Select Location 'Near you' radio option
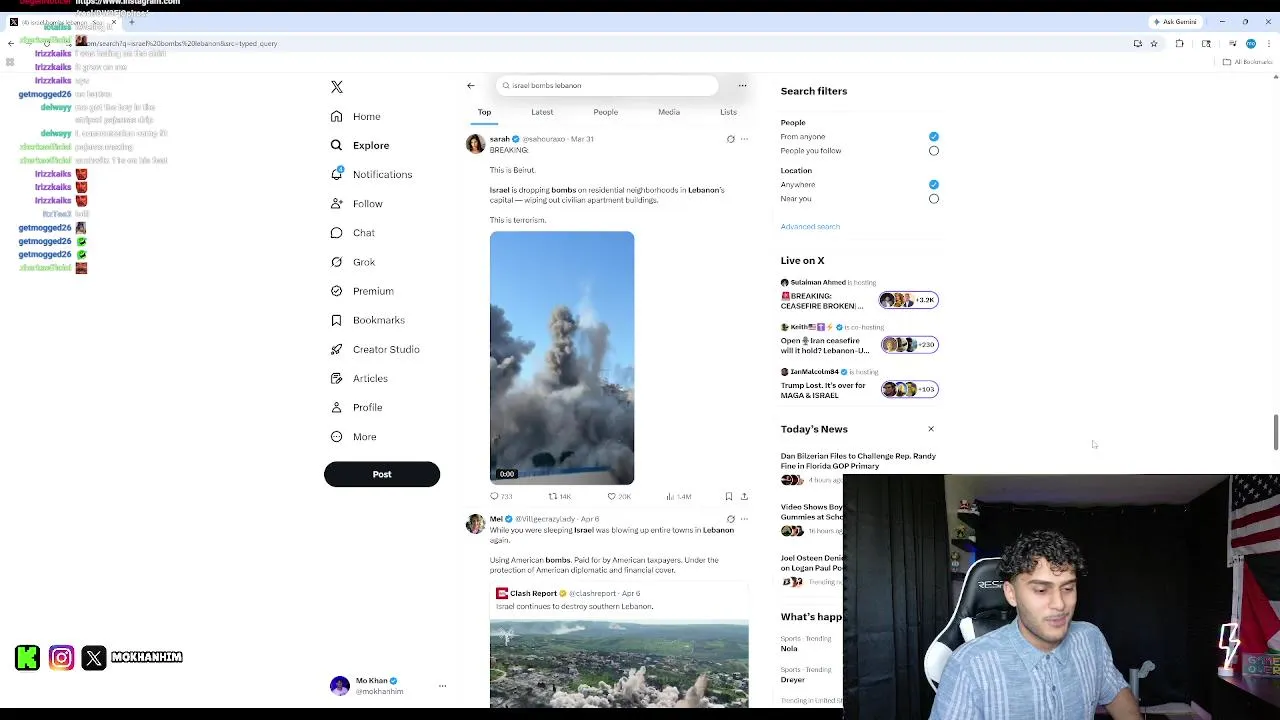The width and height of the screenshot is (1280, 720). click(933, 199)
